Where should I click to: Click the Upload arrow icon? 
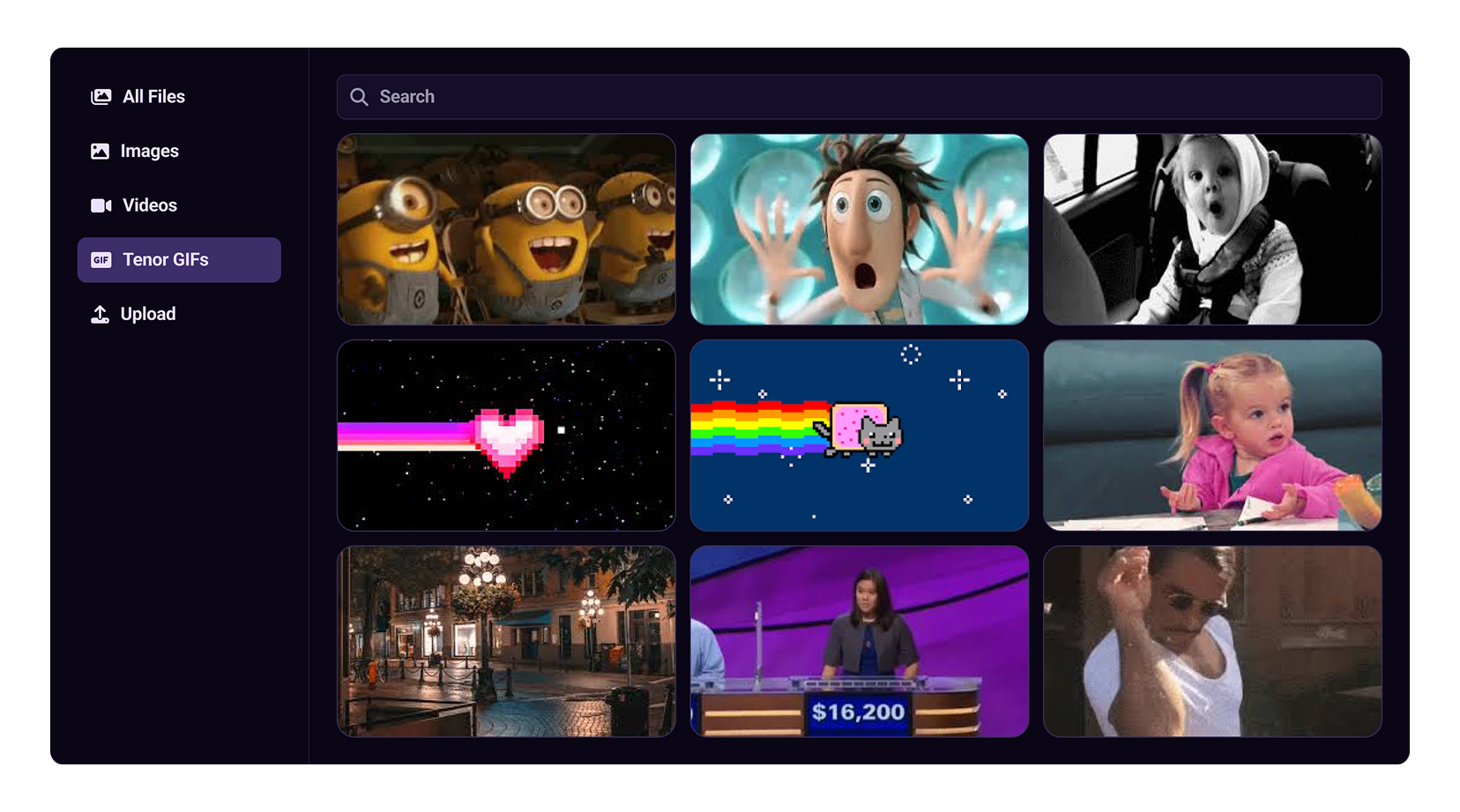click(101, 314)
